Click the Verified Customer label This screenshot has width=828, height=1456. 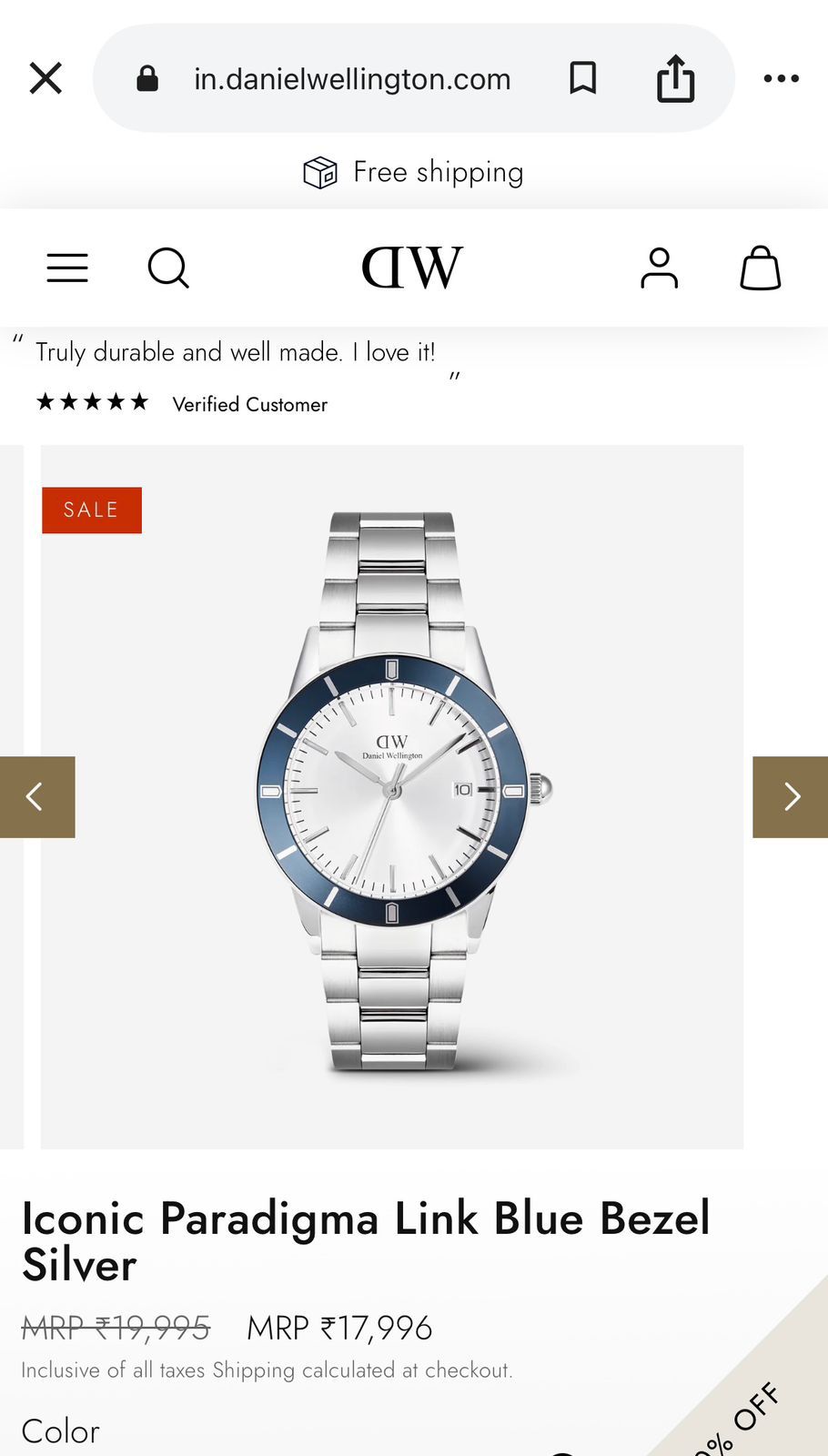250,404
